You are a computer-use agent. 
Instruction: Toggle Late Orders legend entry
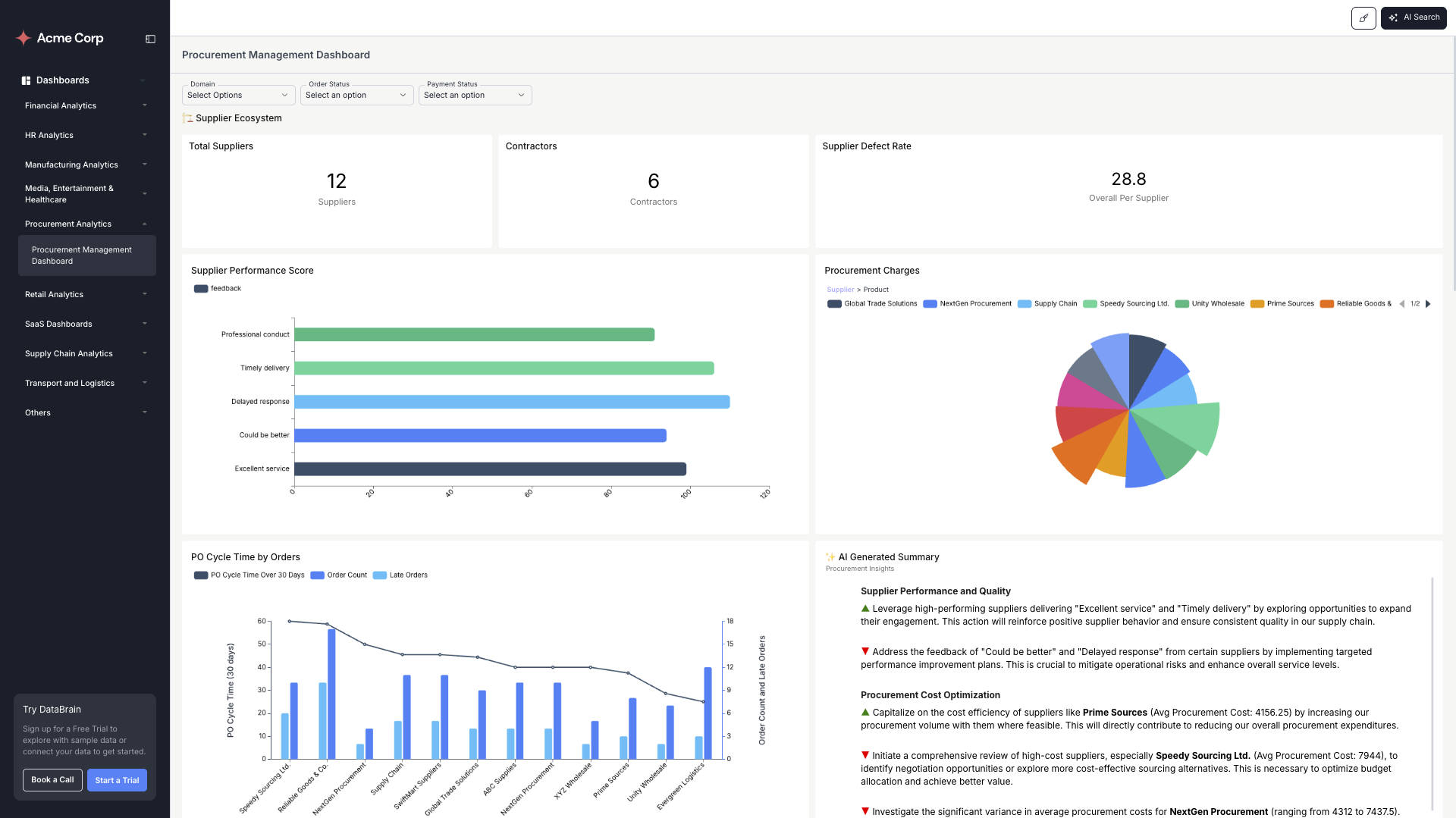click(400, 575)
